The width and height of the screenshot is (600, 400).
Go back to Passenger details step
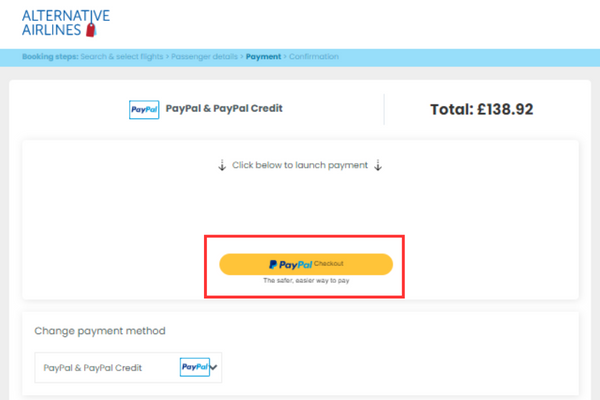pos(204,57)
